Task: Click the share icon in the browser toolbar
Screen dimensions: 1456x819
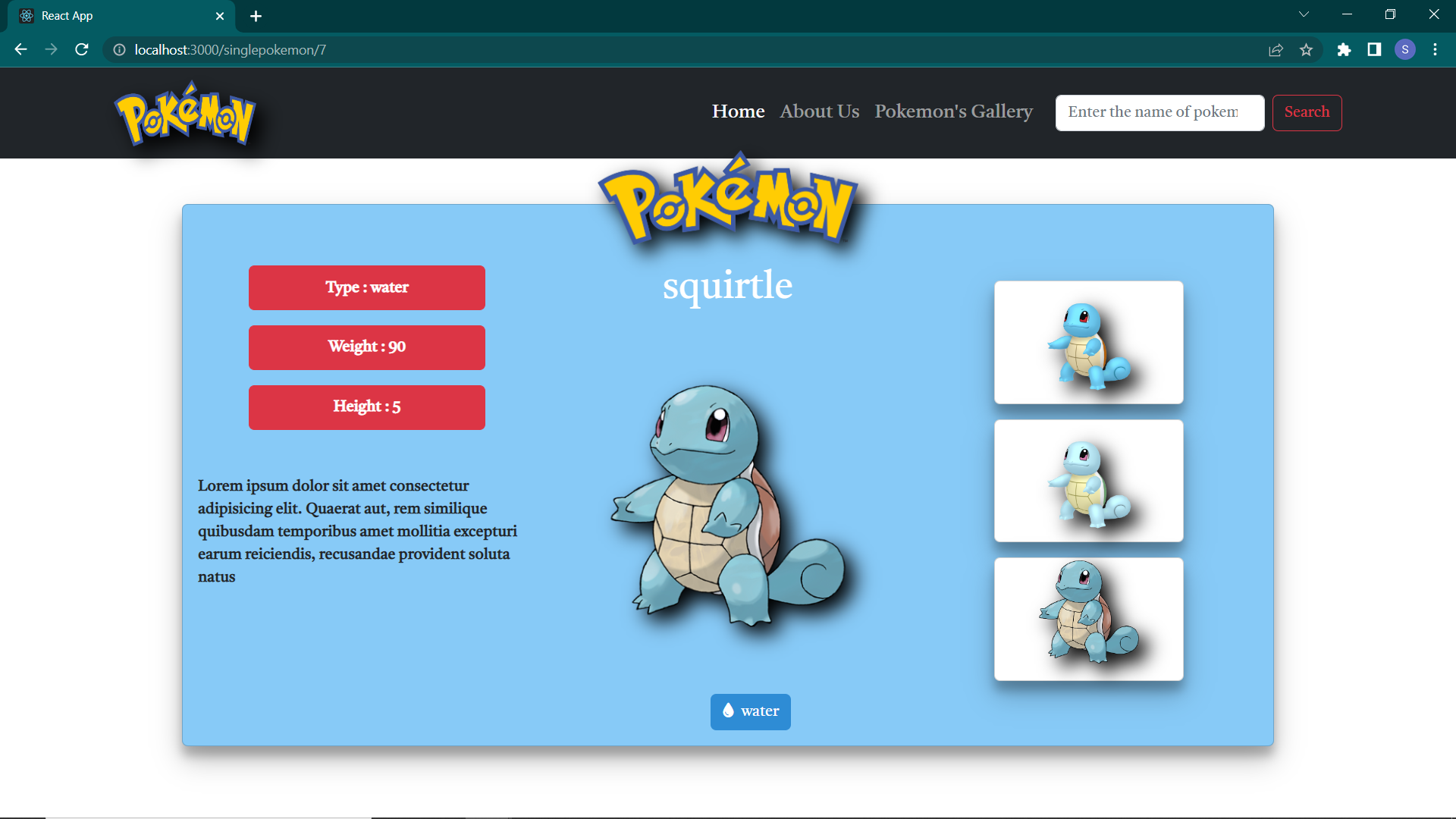Action: 1276,49
